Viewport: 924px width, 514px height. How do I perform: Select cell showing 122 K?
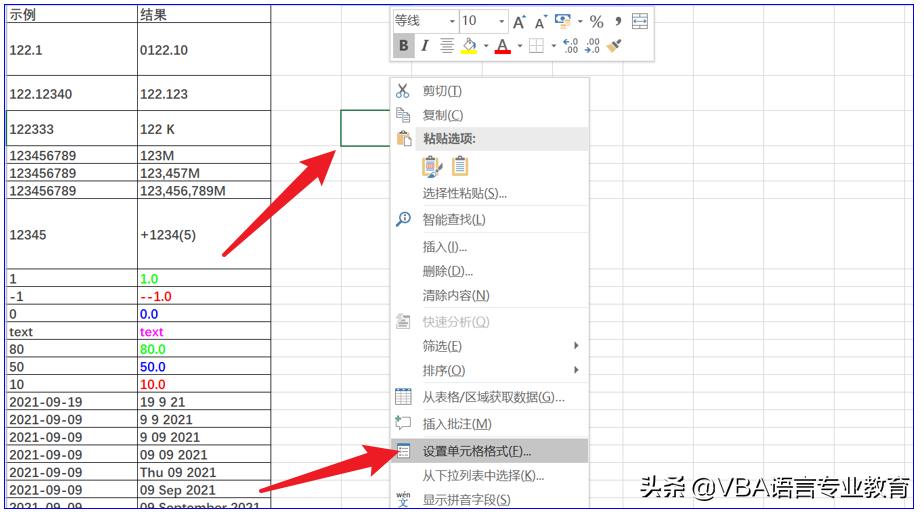pyautogui.click(x=204, y=128)
